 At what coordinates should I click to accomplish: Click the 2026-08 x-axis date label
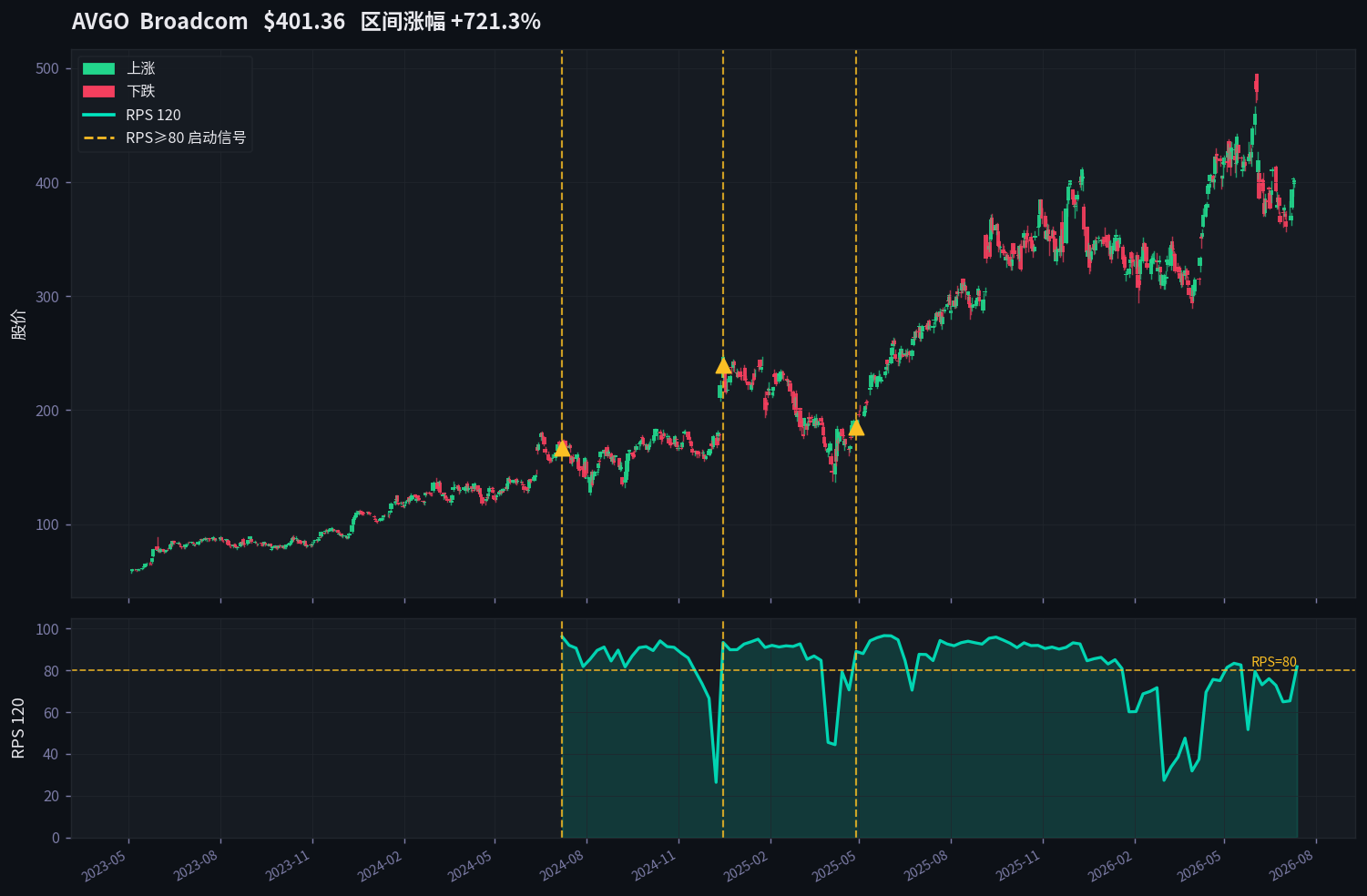(x=1290, y=866)
